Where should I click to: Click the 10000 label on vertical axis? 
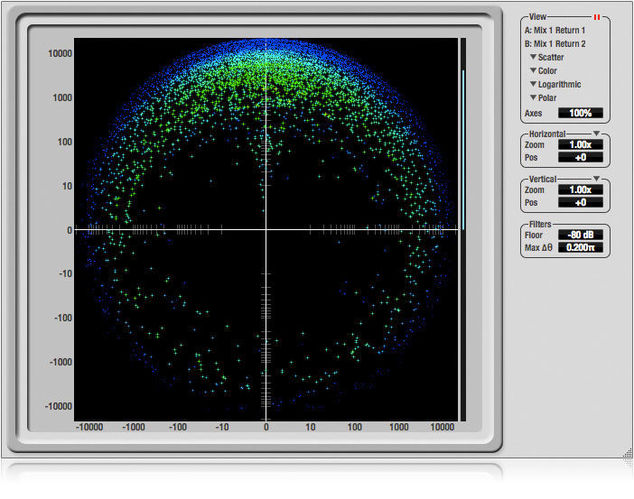coord(60,53)
